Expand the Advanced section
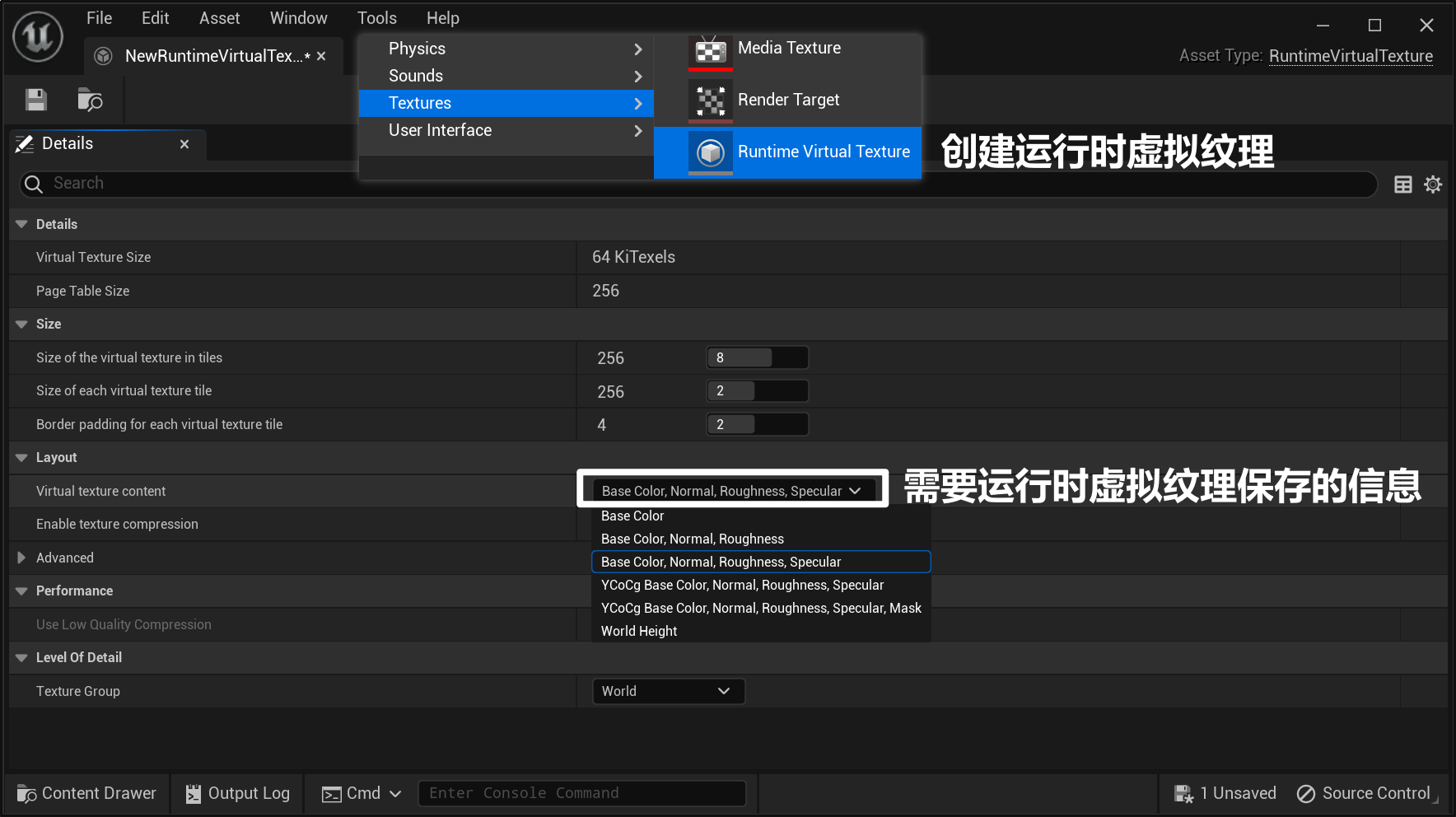 (21, 558)
